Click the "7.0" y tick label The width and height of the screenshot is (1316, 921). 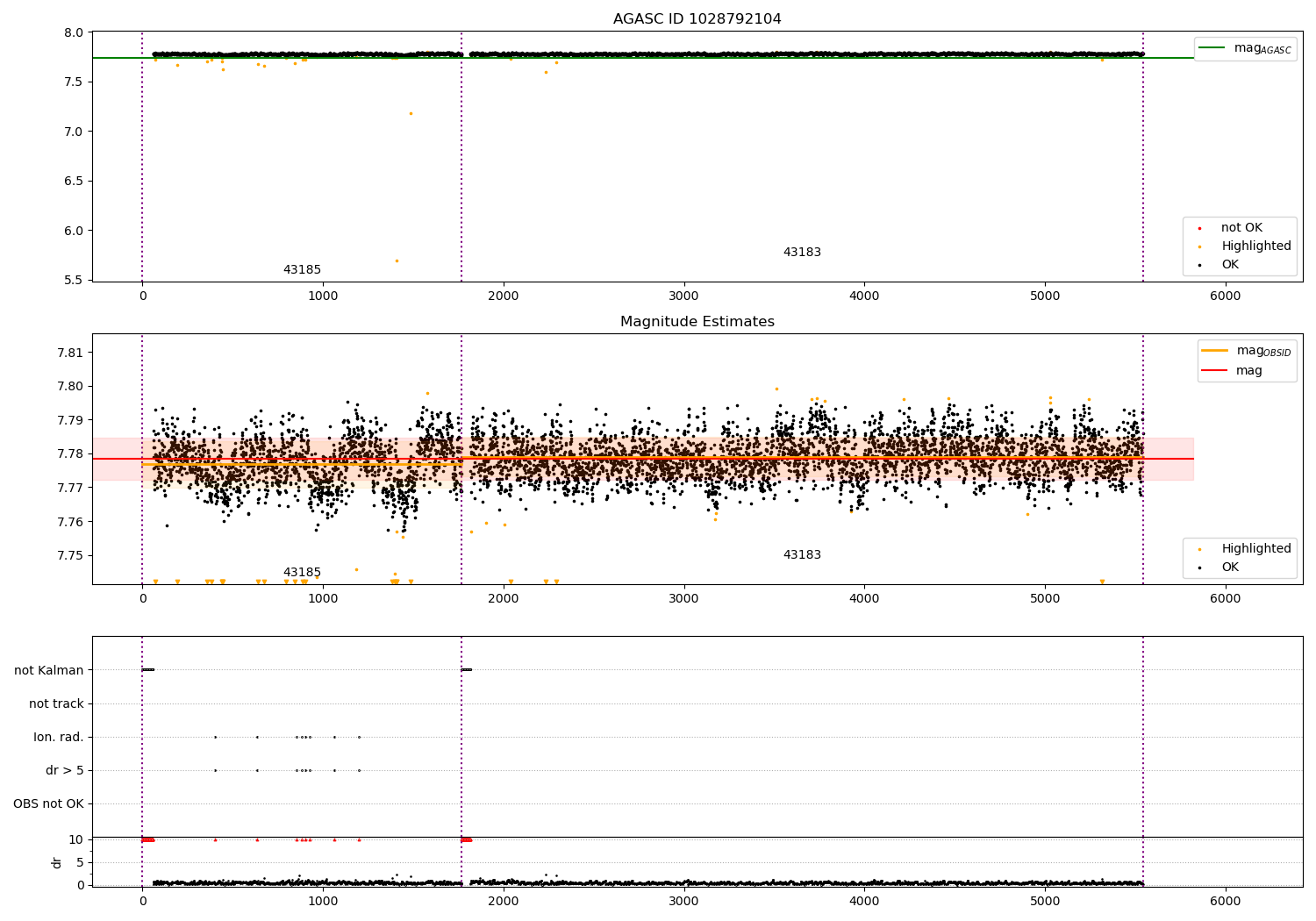pyautogui.click(x=74, y=132)
